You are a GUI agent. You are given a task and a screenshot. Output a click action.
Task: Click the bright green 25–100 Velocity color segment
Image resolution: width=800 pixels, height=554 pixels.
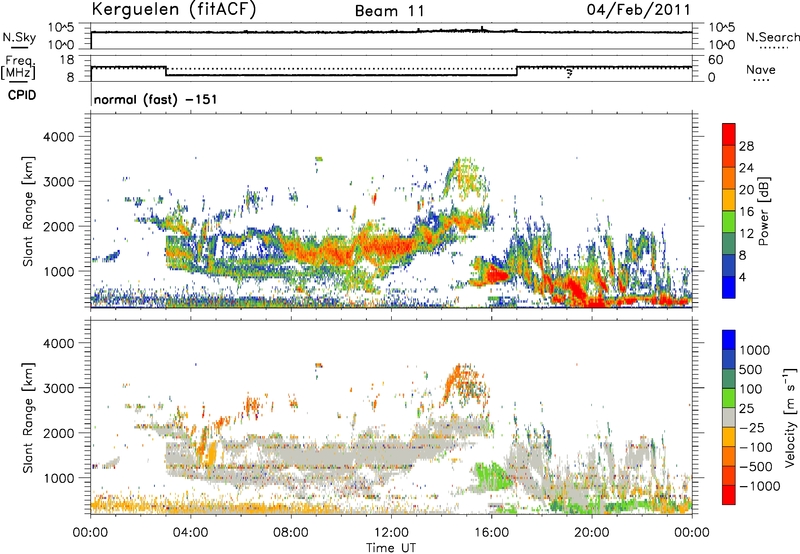[x=729, y=398]
